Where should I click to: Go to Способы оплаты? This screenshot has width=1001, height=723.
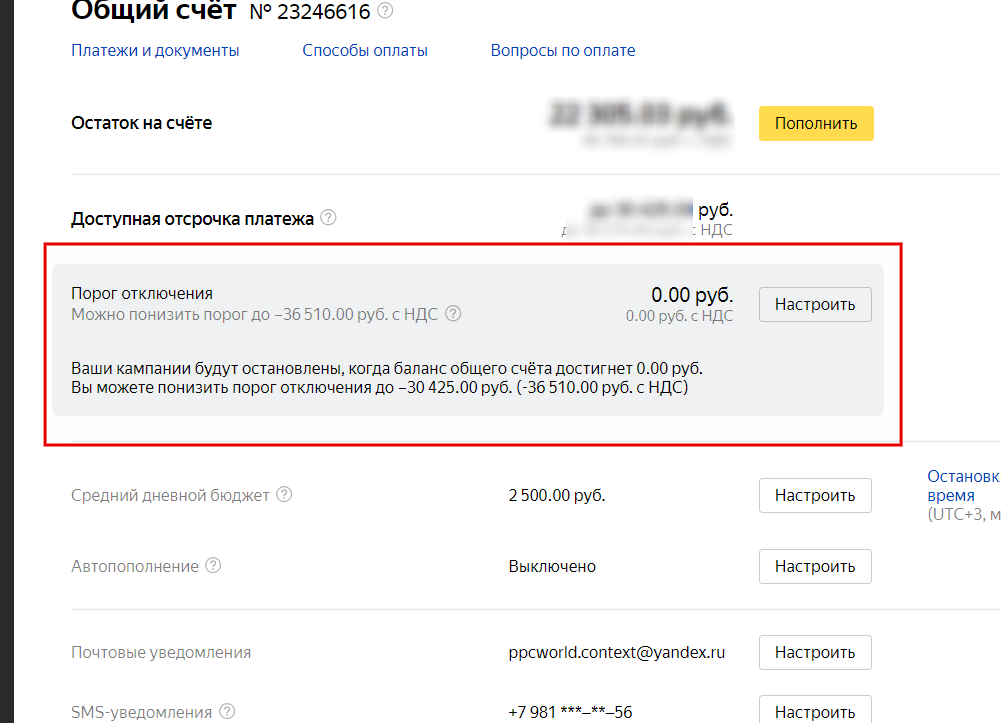point(365,50)
